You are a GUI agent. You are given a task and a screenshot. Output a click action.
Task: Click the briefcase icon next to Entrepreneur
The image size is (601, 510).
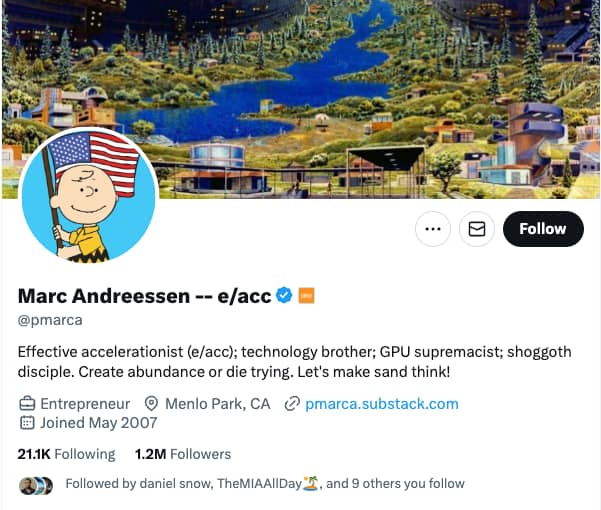[27, 404]
